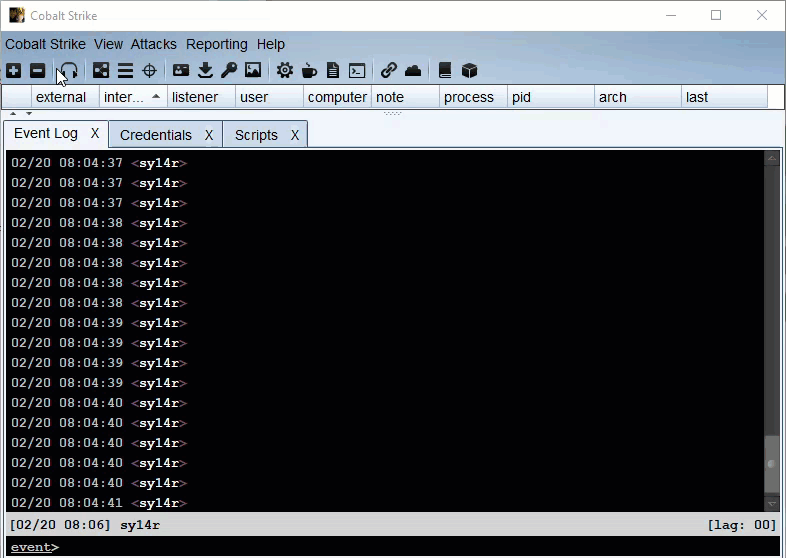Sort by the computer column header
Image resolution: width=786 pixels, height=558 pixels.
pyautogui.click(x=337, y=97)
